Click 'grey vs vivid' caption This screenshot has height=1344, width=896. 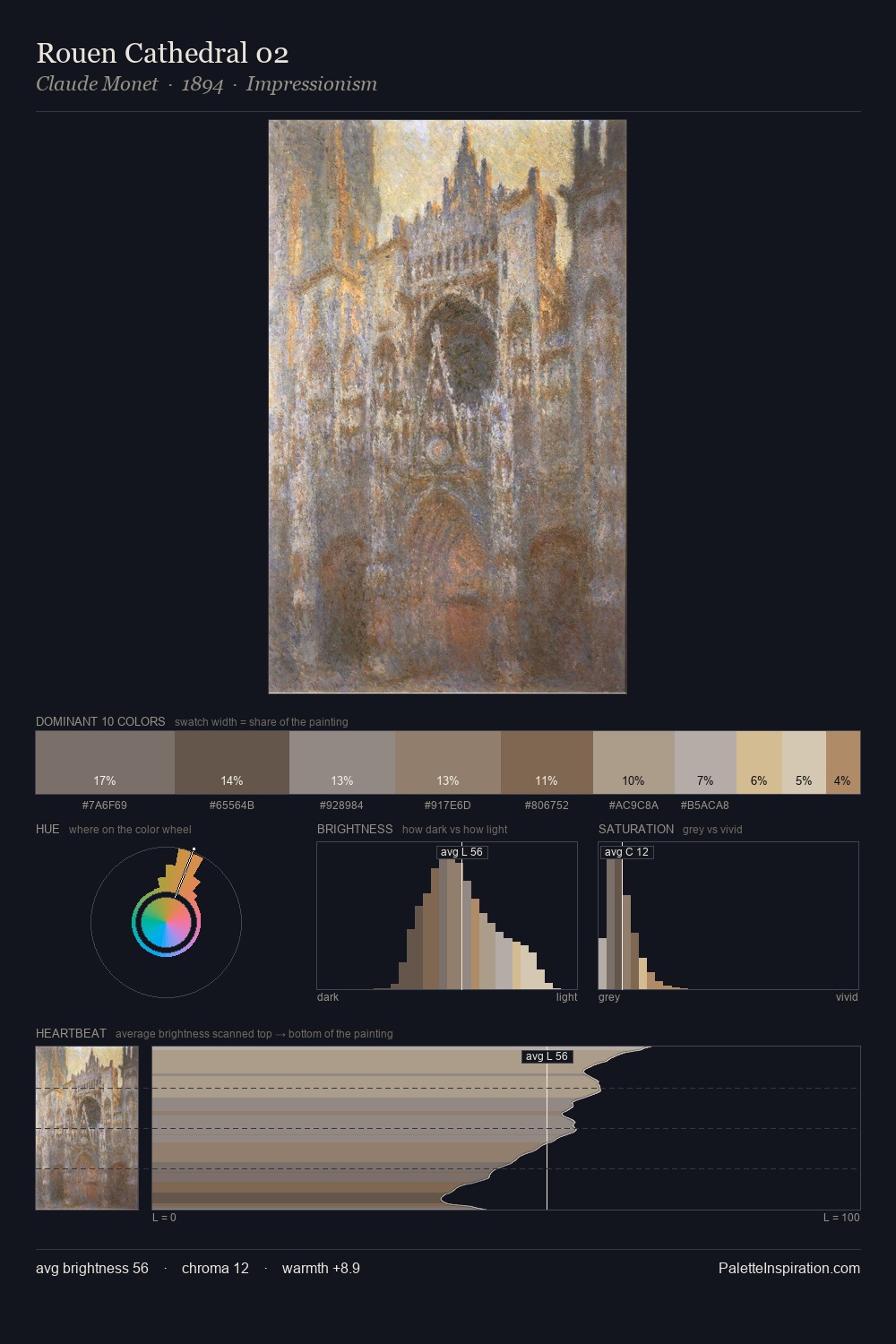(x=712, y=830)
